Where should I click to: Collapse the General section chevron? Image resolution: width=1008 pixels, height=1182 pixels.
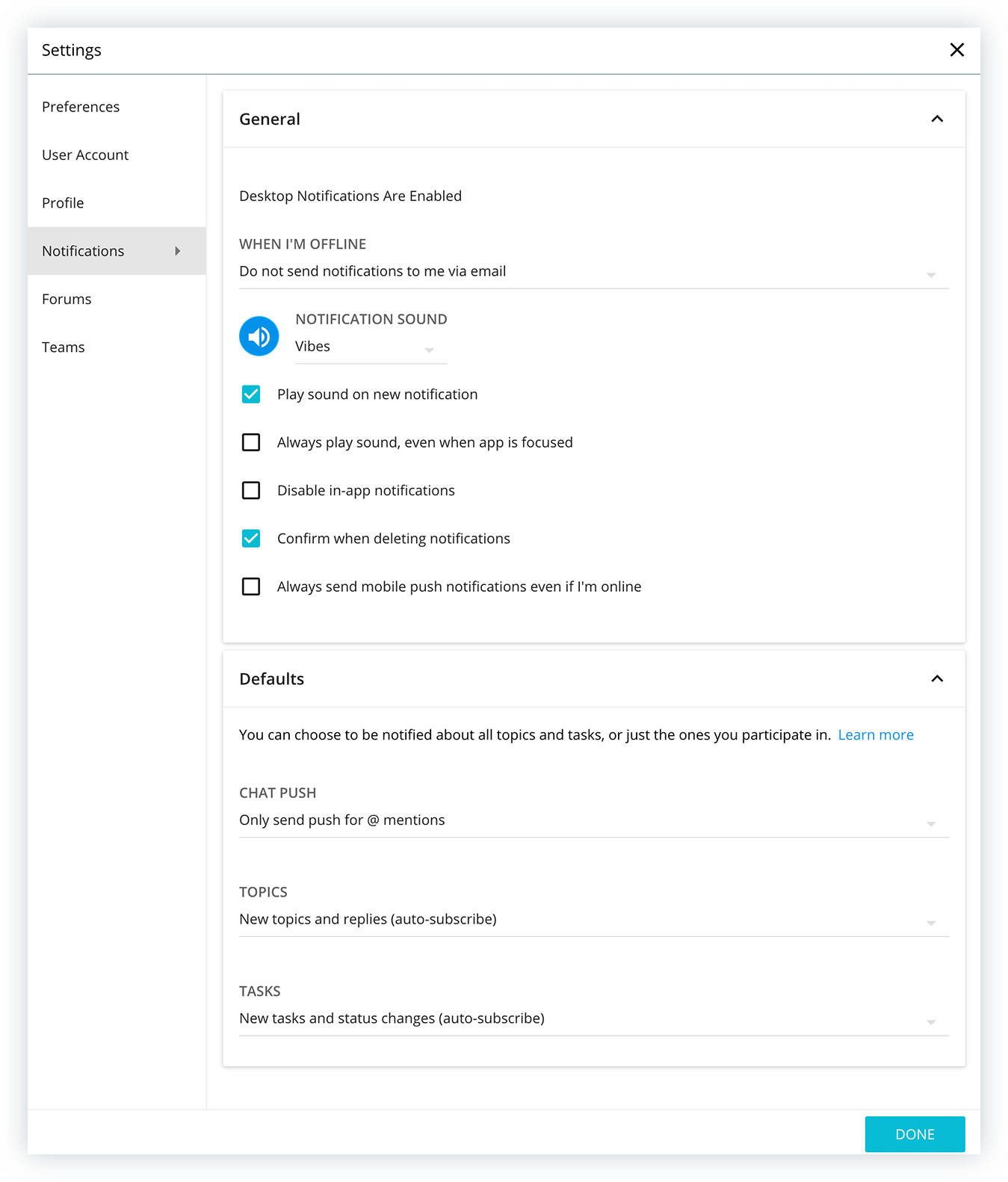coord(937,119)
